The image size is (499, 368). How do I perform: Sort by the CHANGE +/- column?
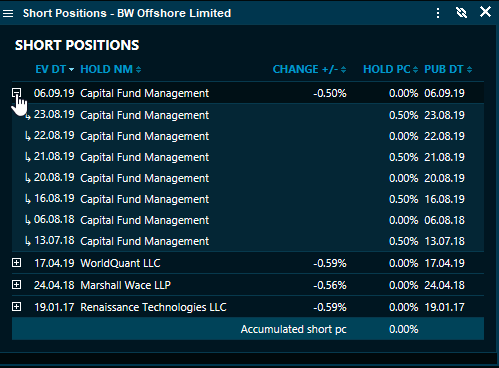coord(309,69)
